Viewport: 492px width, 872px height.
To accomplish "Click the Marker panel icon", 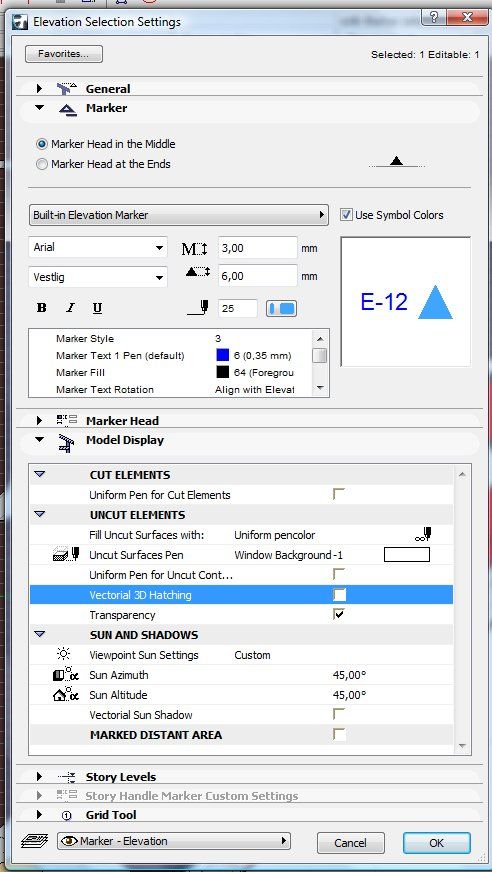I will pyautogui.click(x=67, y=110).
